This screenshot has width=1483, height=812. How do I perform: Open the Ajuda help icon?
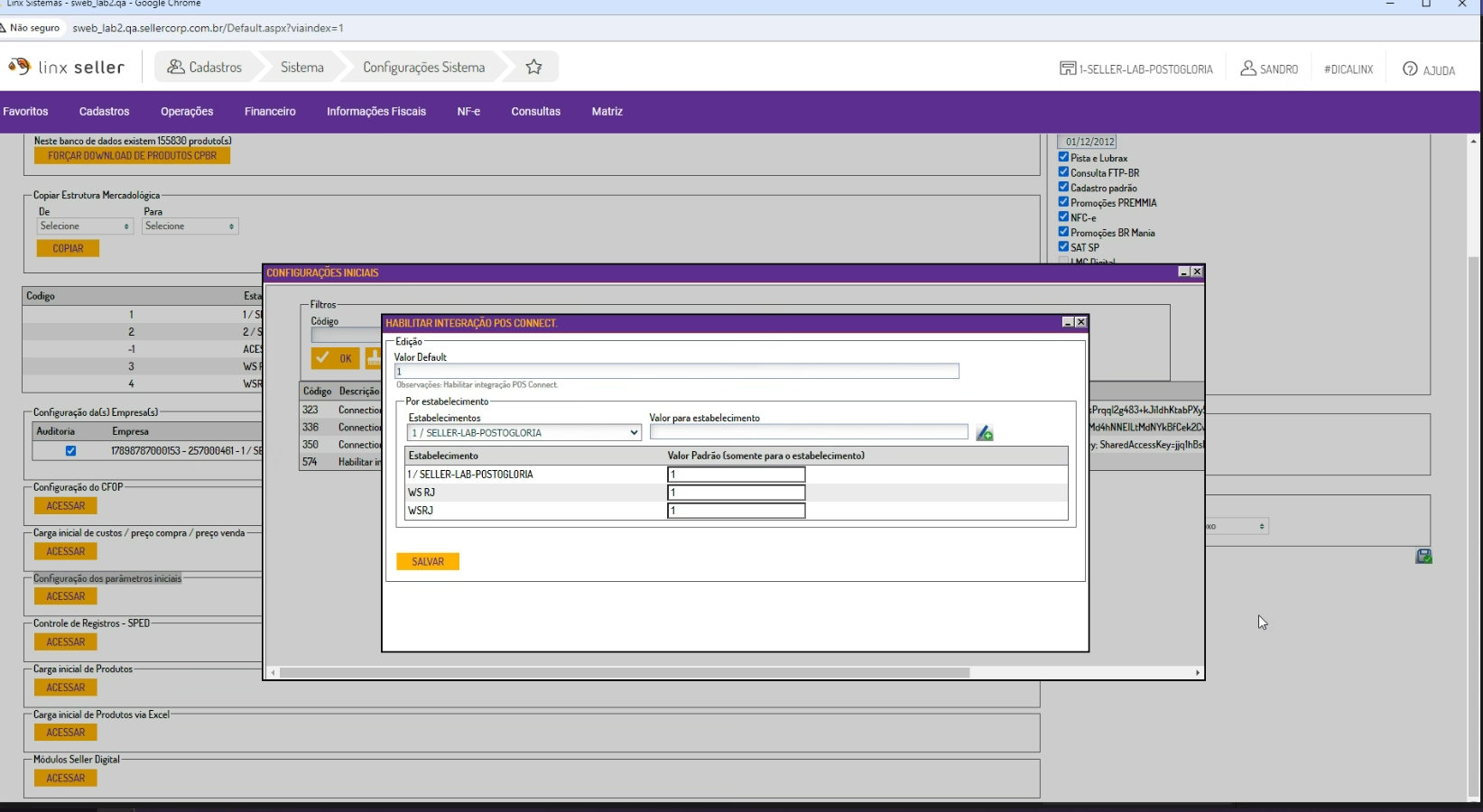[1429, 69]
